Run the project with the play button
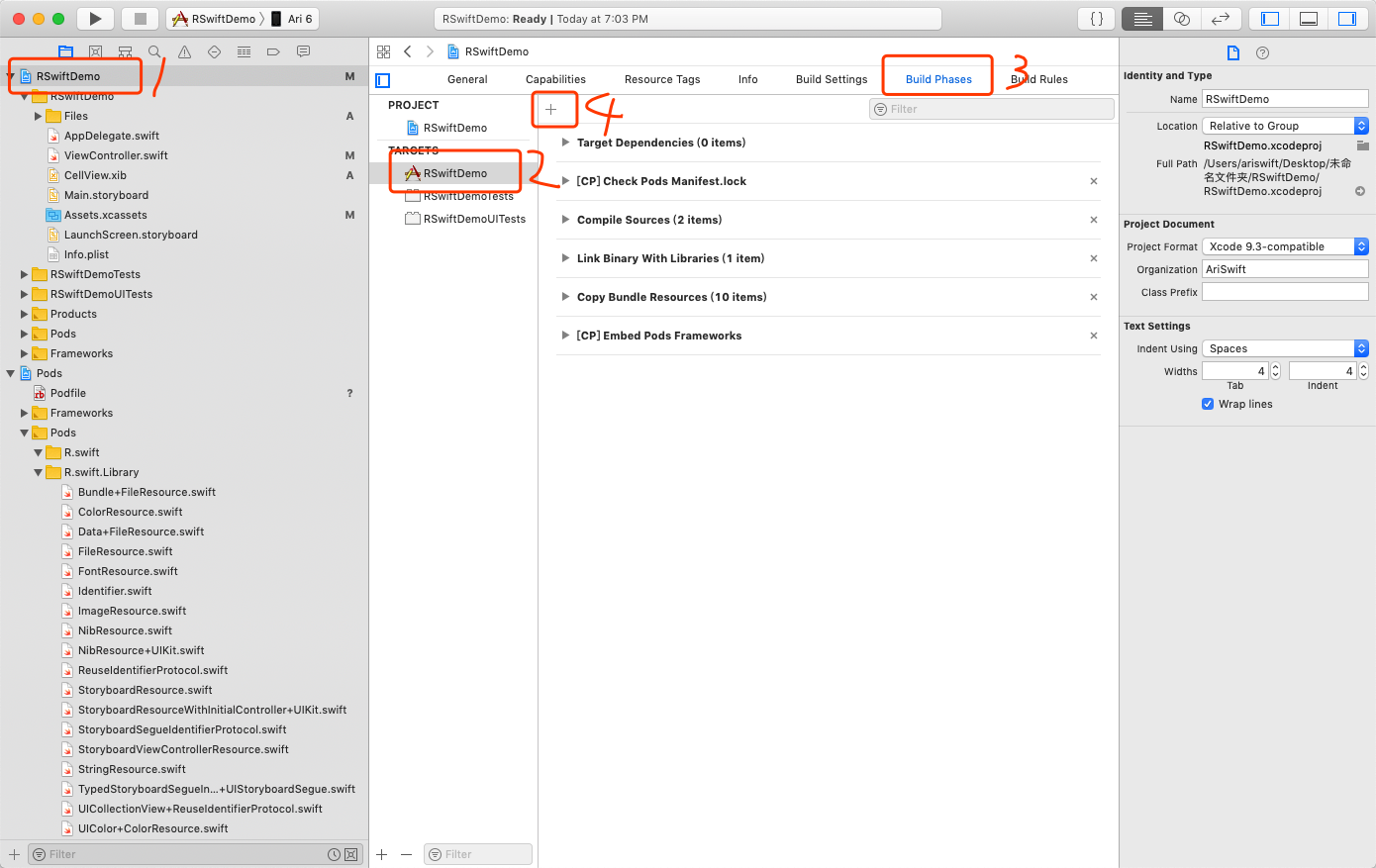The height and width of the screenshot is (868, 1376). coord(95,19)
